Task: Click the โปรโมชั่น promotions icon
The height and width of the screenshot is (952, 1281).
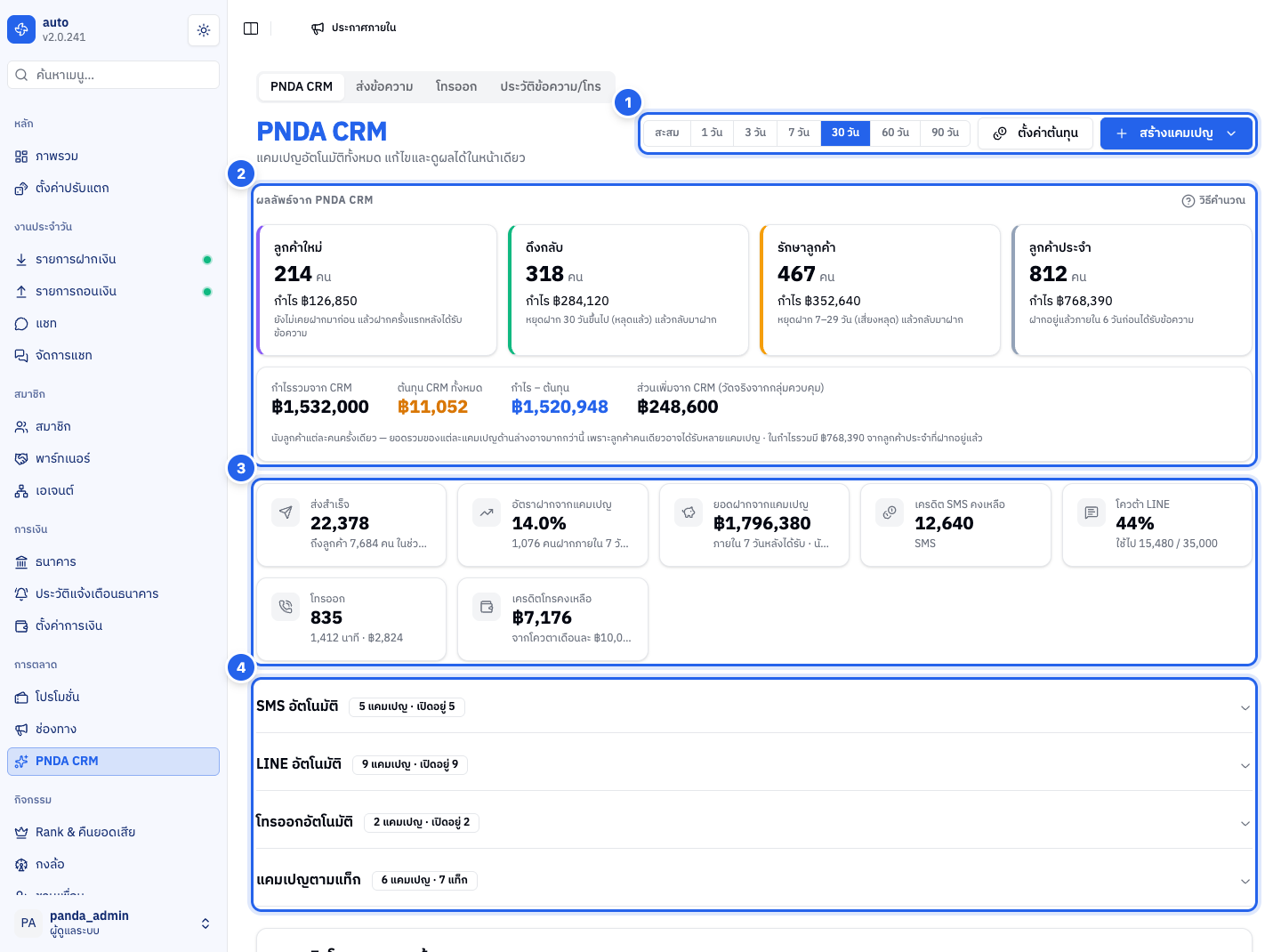Action: 21,698
